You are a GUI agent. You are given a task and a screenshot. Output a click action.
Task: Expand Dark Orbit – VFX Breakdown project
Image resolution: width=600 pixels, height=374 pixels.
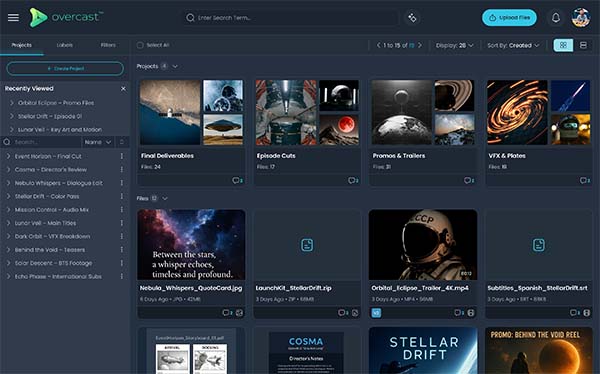coord(8,236)
